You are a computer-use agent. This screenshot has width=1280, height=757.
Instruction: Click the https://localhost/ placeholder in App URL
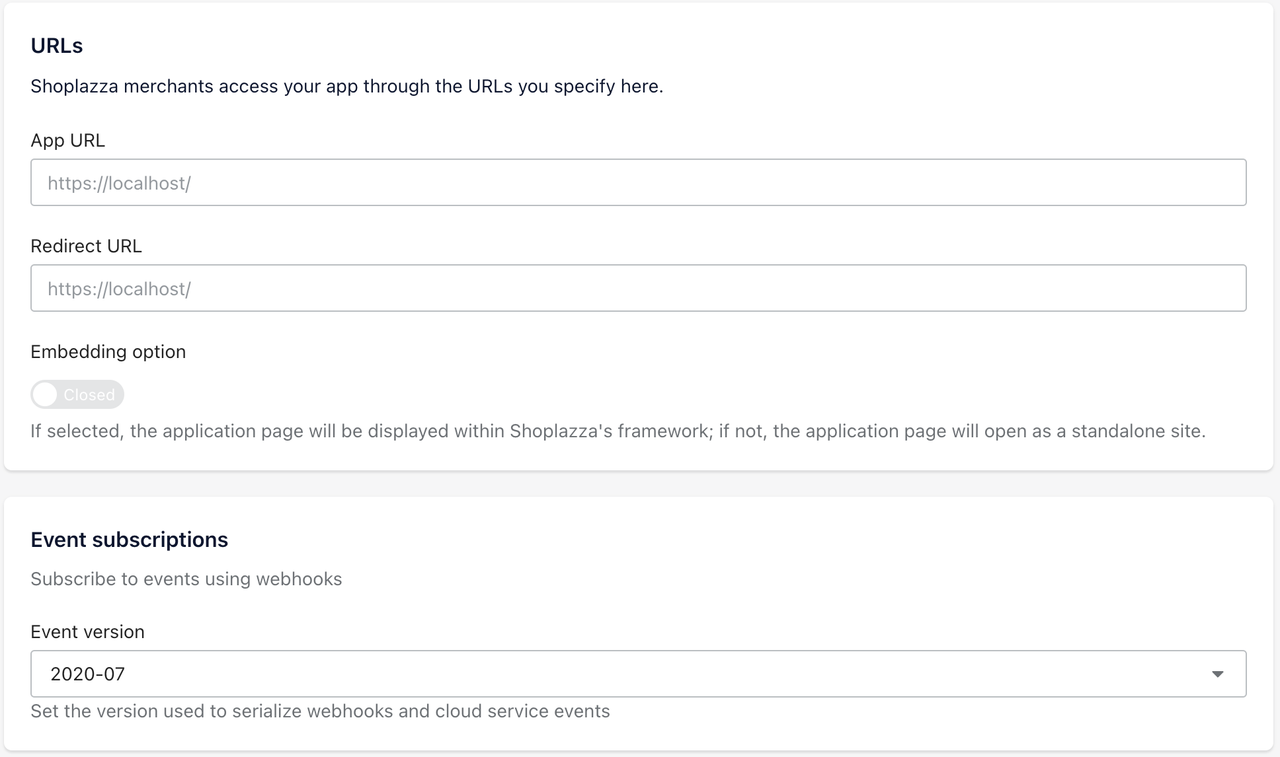pyautogui.click(x=119, y=184)
